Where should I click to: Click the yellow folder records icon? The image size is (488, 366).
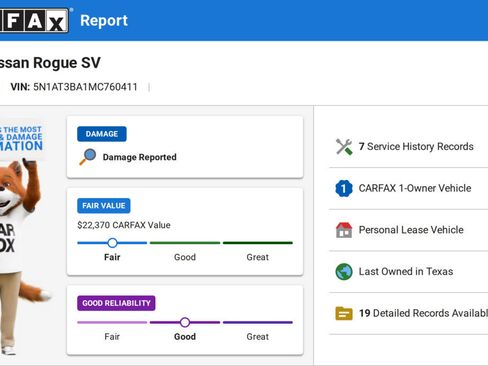point(344,313)
